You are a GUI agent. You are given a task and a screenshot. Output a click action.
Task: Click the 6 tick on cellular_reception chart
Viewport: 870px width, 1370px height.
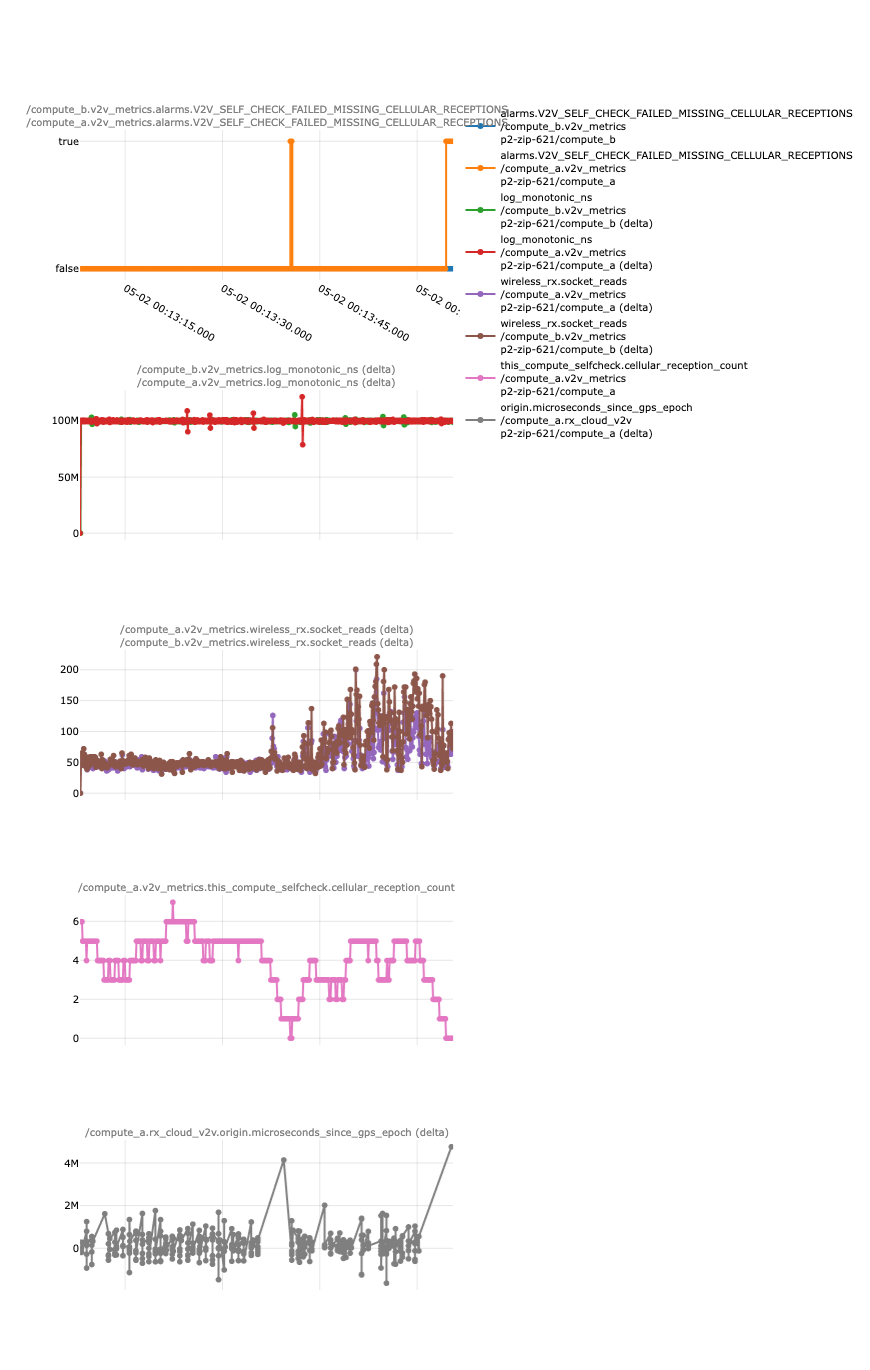click(x=75, y=921)
